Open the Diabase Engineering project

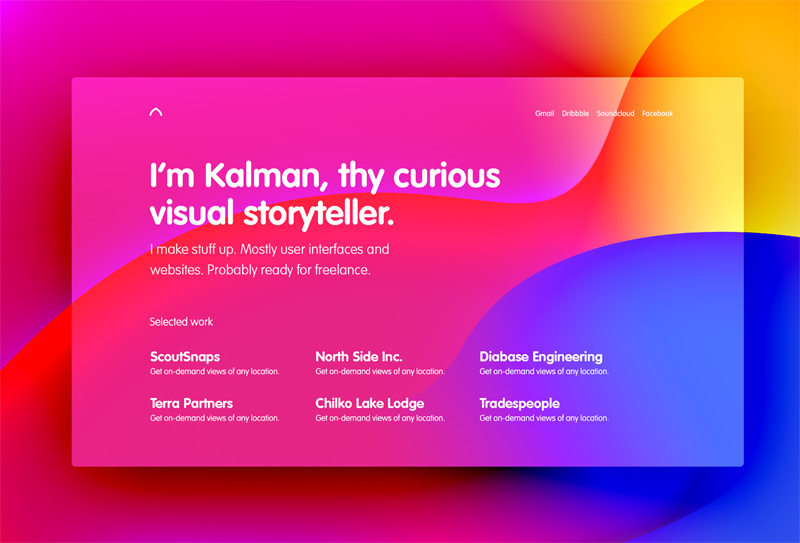[540, 356]
